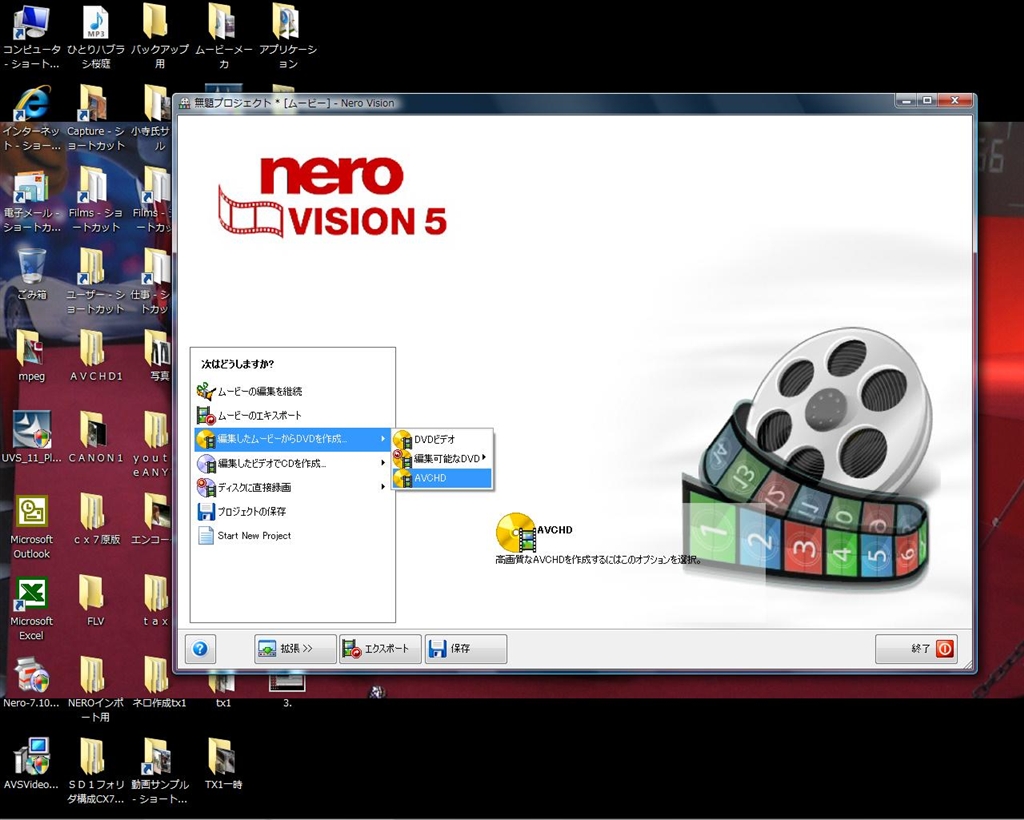Click the 終了 exit button

point(916,649)
